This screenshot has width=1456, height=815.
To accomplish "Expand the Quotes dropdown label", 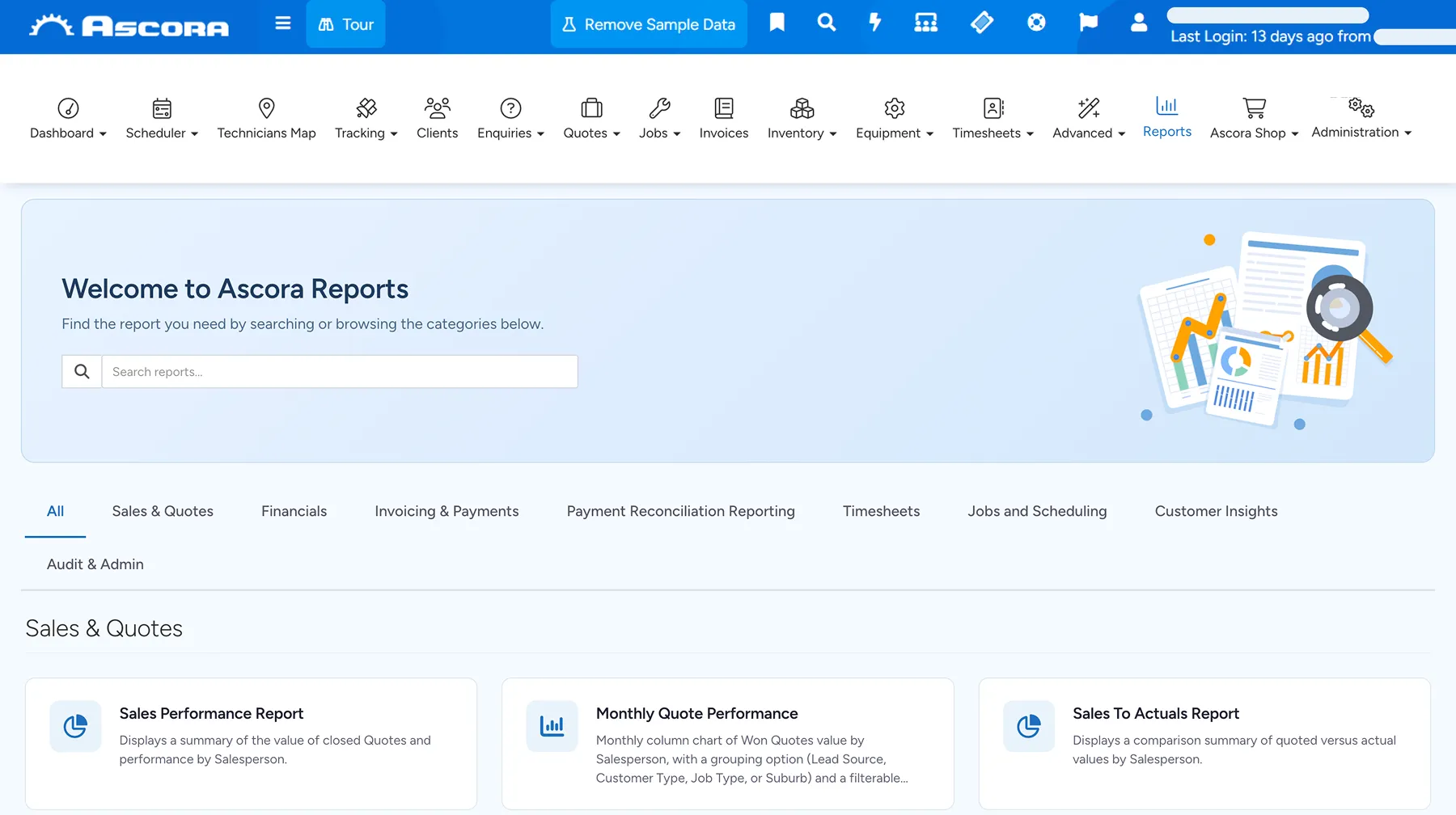I will click(x=591, y=133).
